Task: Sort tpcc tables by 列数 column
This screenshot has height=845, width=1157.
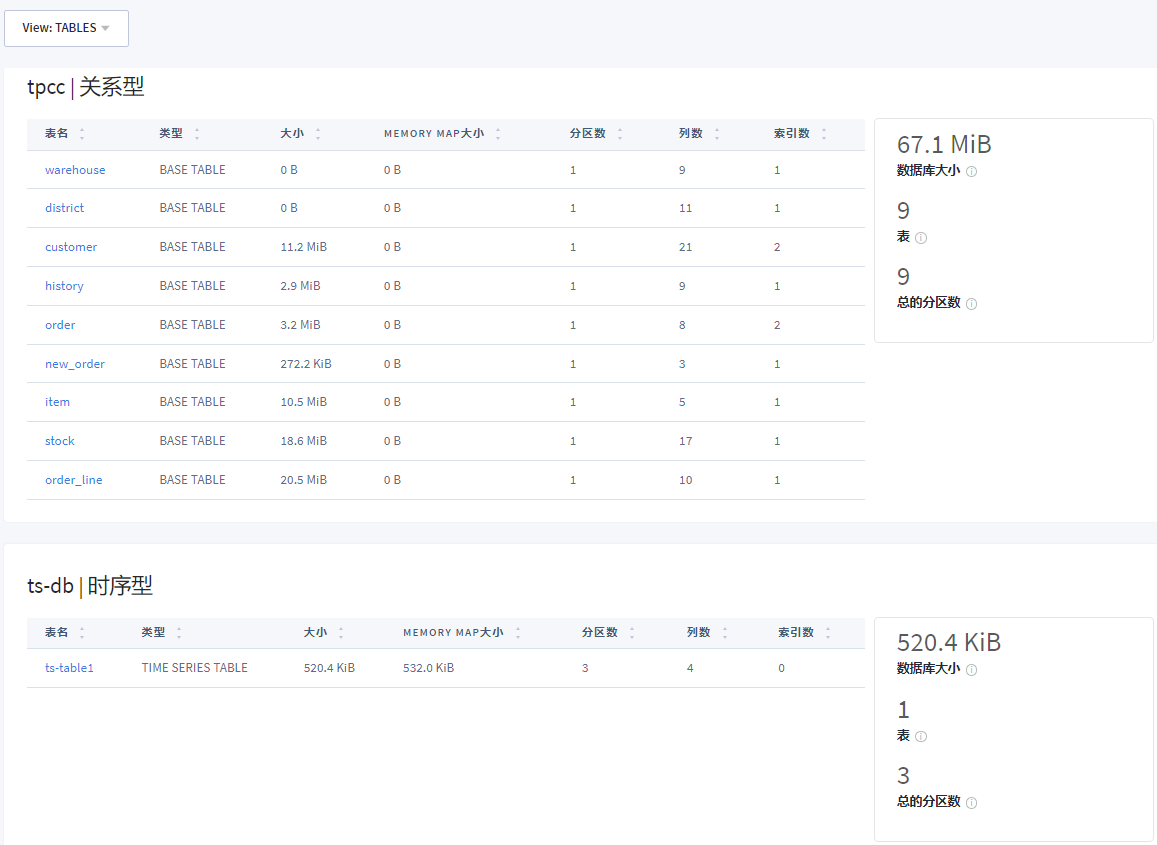Action: pyautogui.click(x=716, y=134)
